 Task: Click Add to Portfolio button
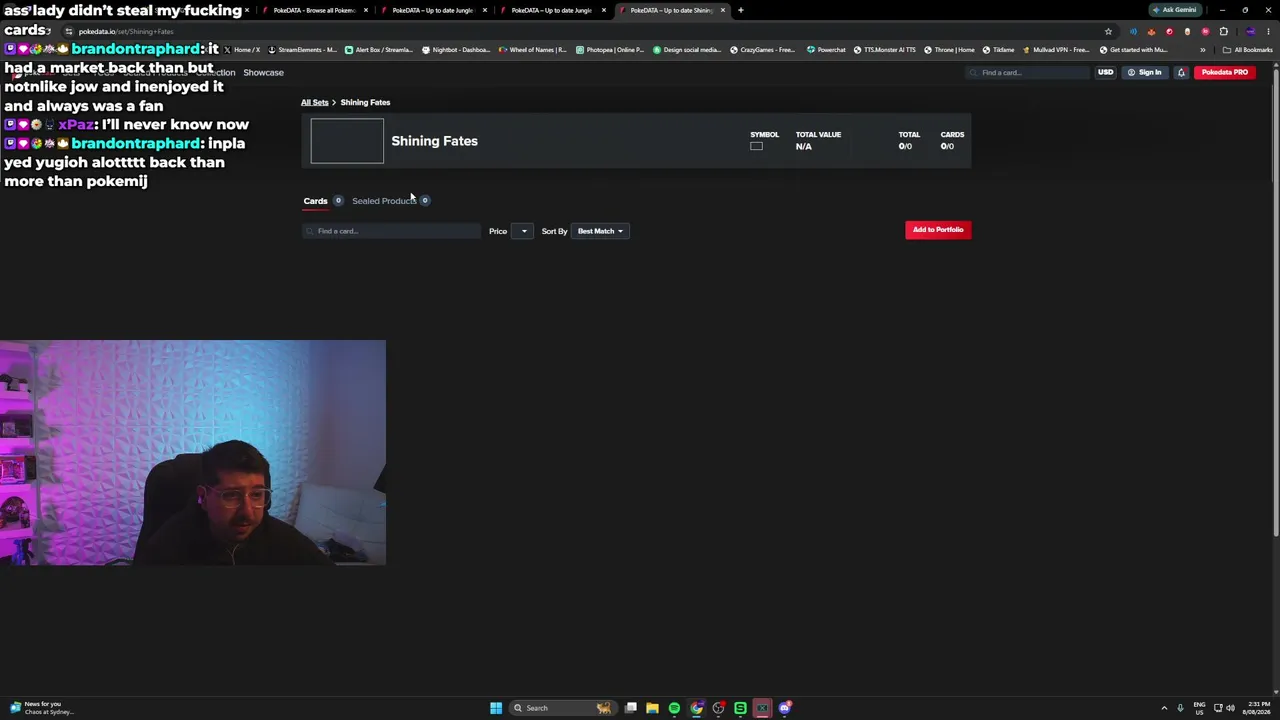[x=938, y=230]
